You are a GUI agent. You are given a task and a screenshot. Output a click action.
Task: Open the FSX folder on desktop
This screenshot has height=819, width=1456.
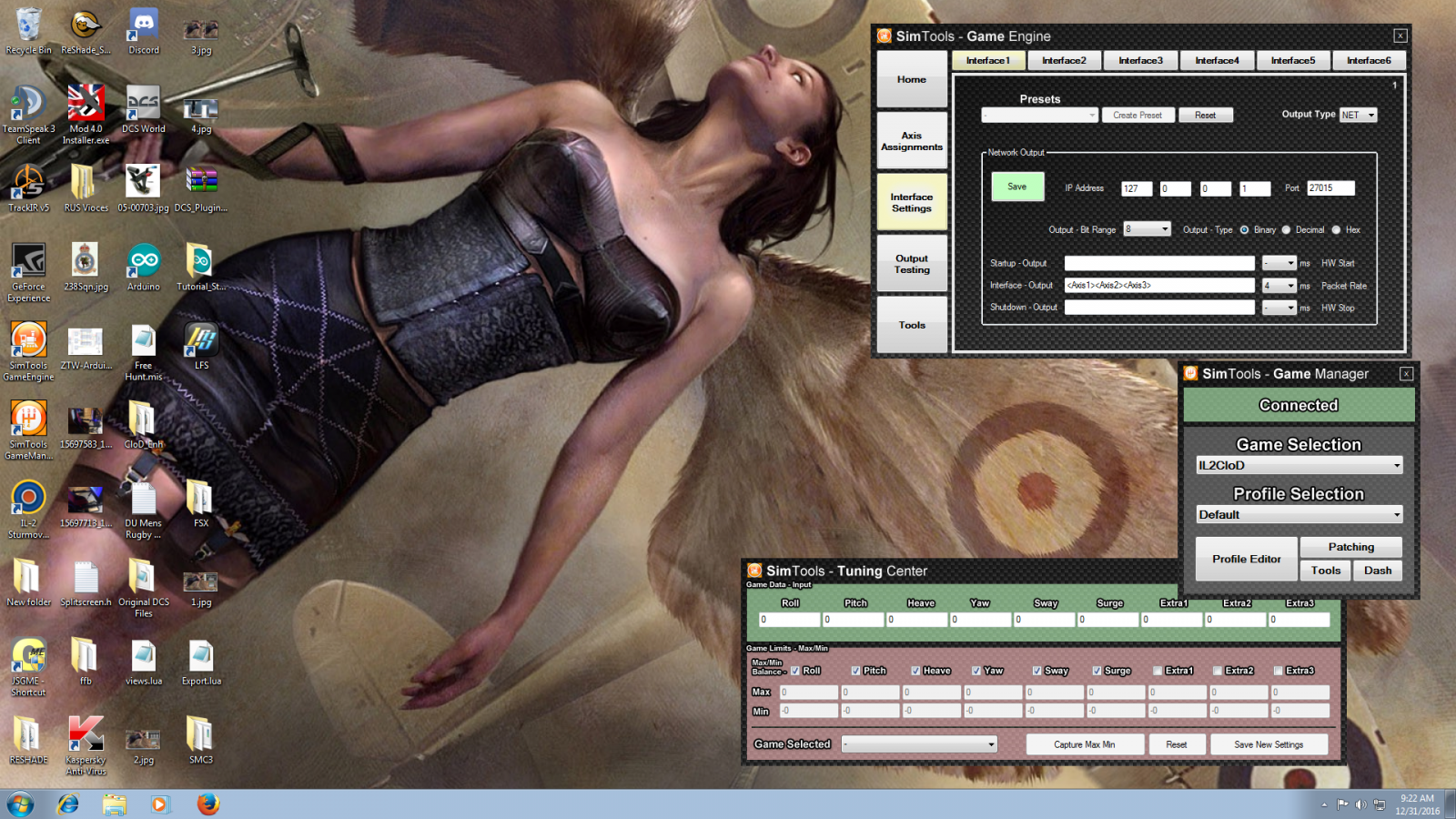201,503
